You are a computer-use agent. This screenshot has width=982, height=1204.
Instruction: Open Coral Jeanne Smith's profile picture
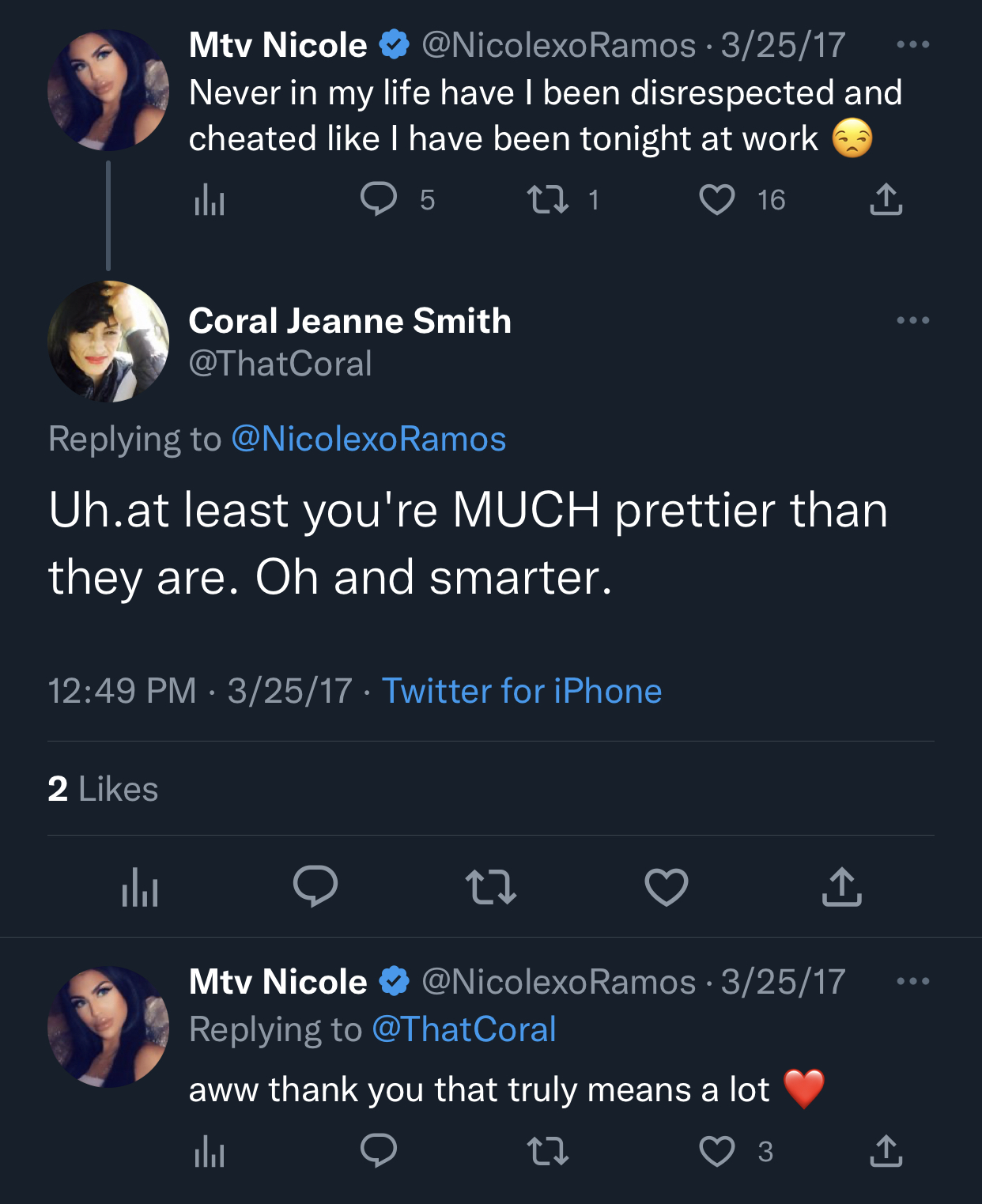(x=108, y=342)
